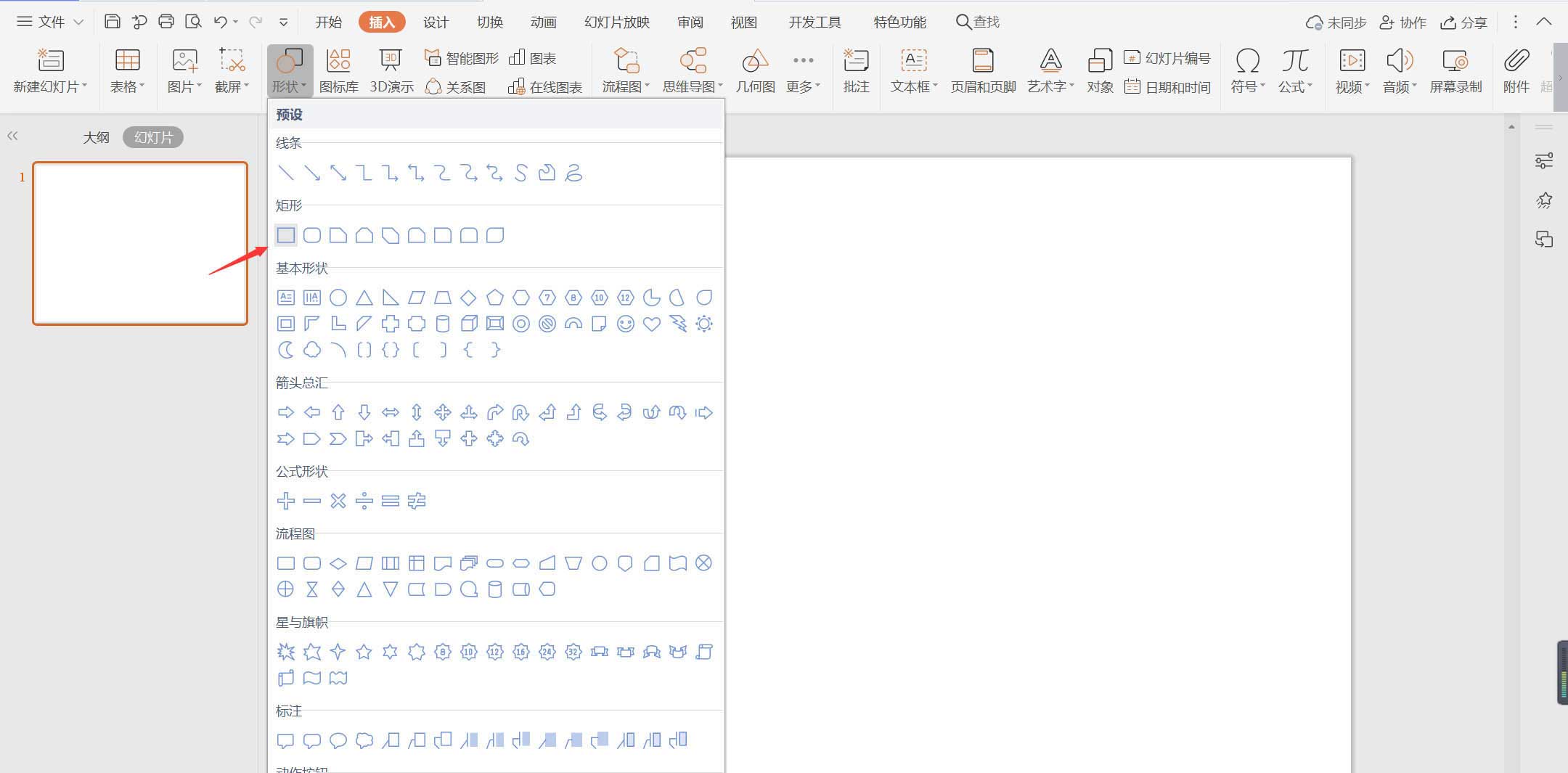Switch to the 审阅 review tab

click(x=690, y=22)
